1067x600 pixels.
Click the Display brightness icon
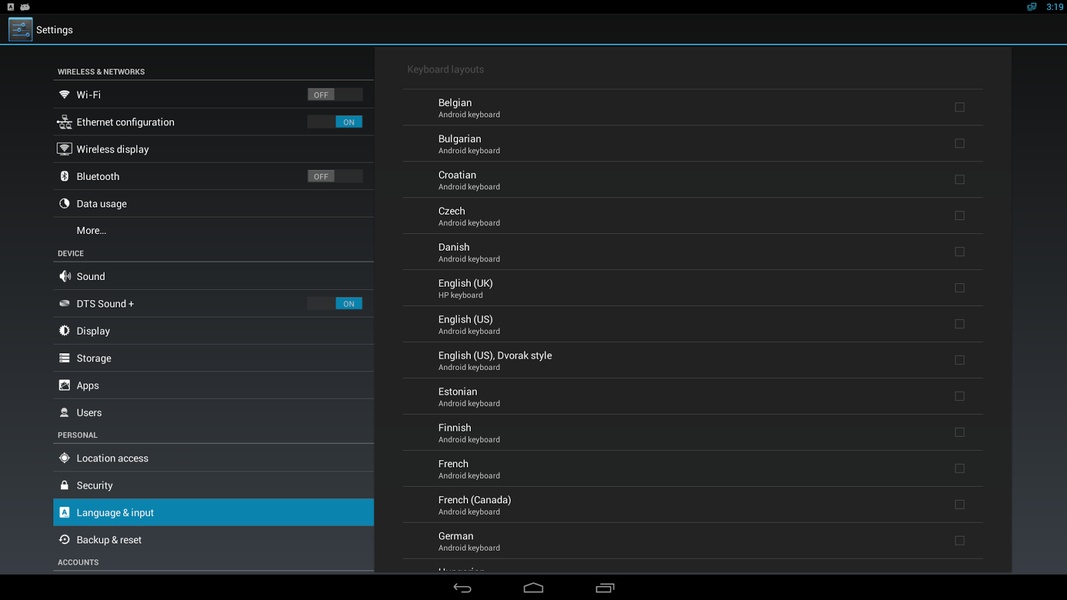[64, 331]
